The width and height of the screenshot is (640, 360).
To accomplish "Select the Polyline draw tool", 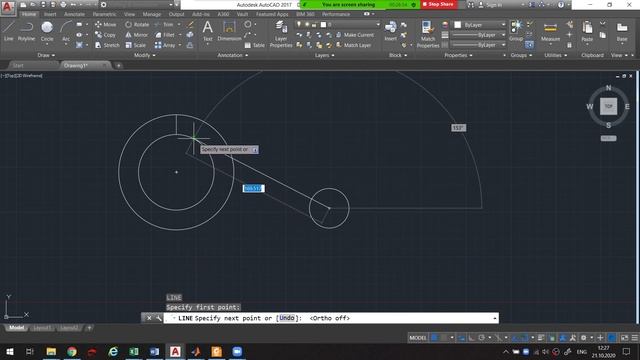I will coord(26,31).
